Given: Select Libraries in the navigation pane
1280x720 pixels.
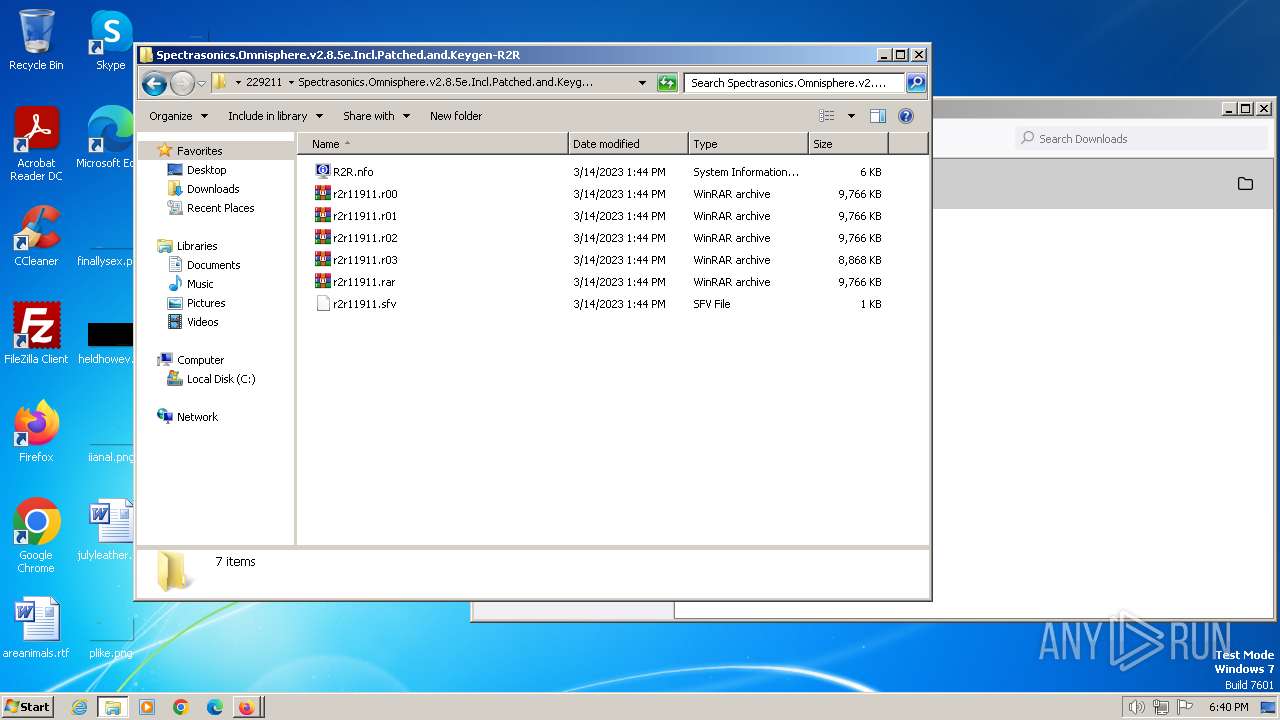Looking at the screenshot, I should tap(197, 246).
